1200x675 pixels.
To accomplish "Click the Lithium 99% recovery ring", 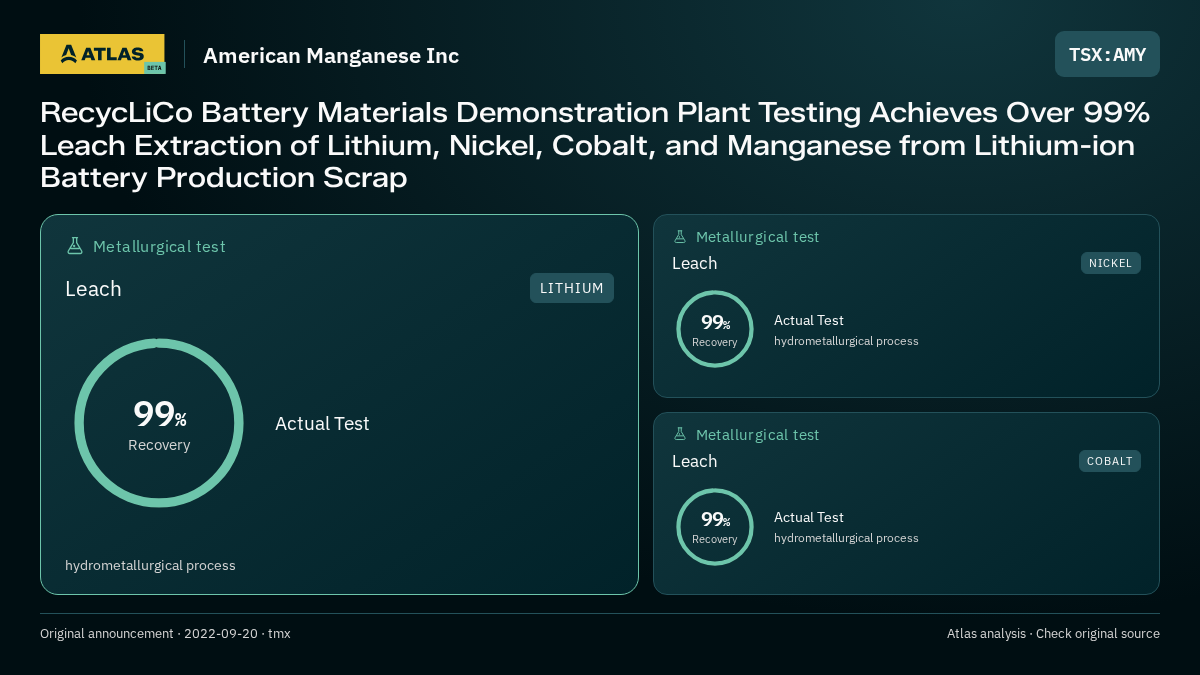I will coord(159,423).
